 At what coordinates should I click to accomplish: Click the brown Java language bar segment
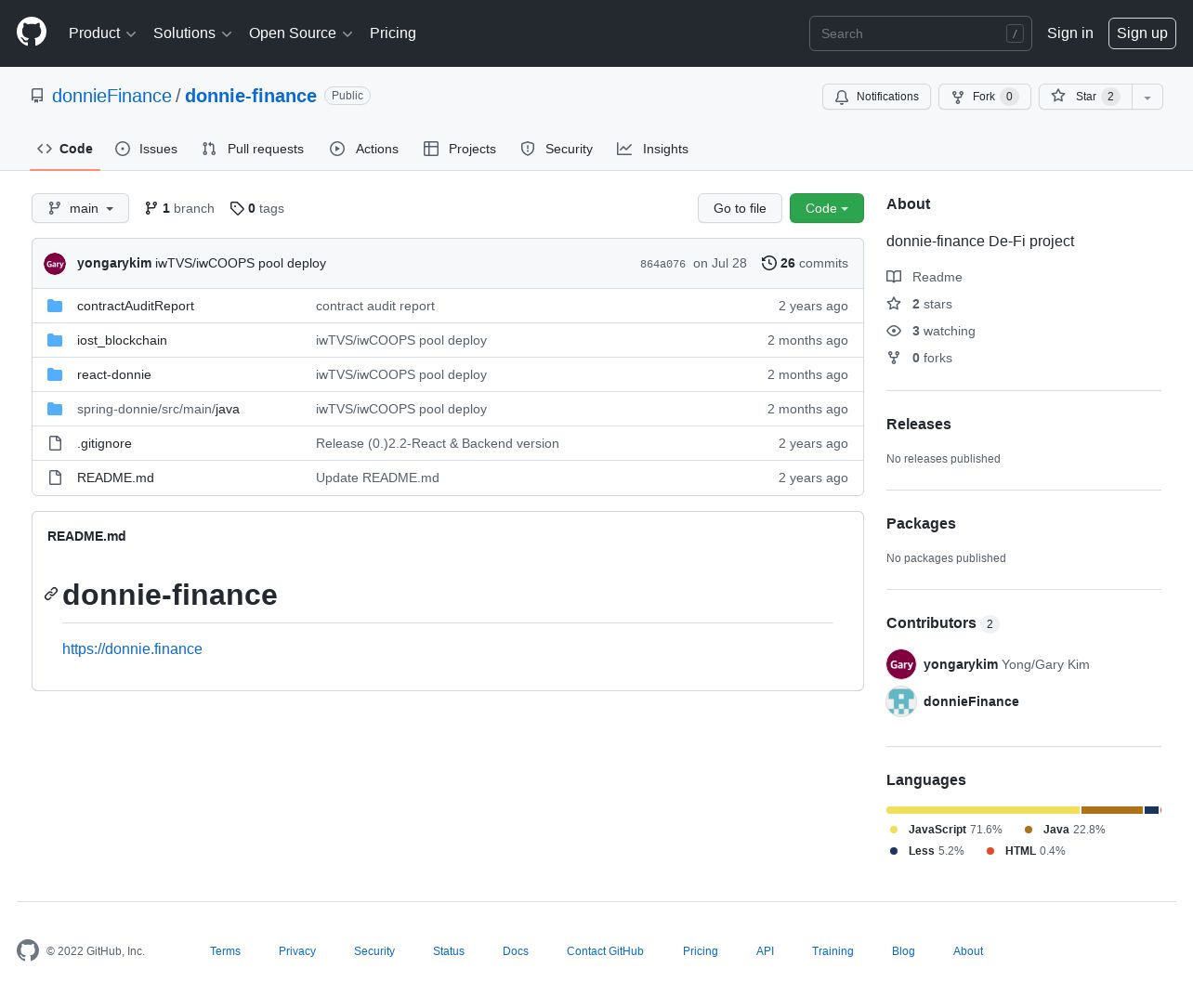[x=1112, y=810]
